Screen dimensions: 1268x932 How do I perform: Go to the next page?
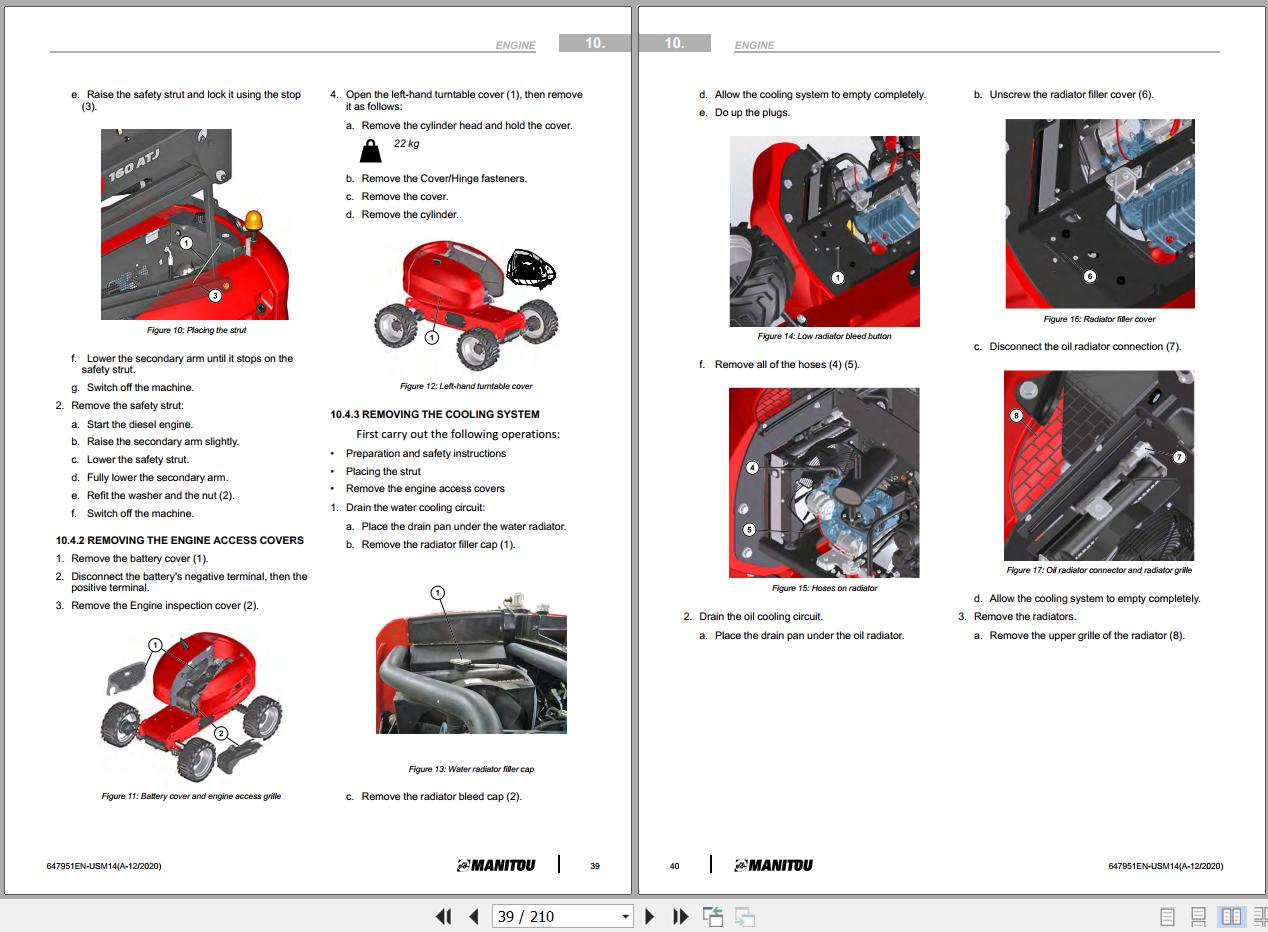[x=650, y=916]
